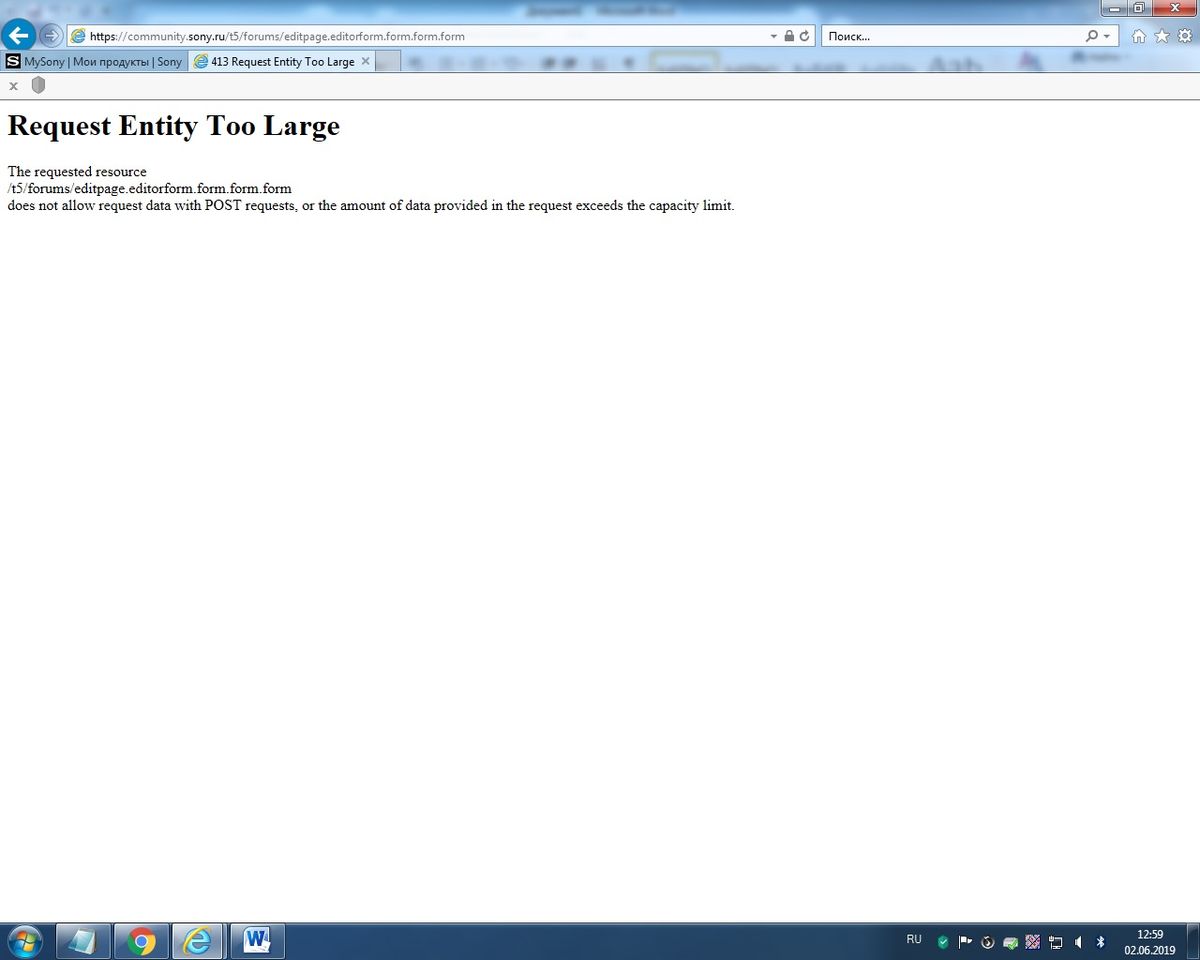Switch to the MySony products tab

point(96,62)
